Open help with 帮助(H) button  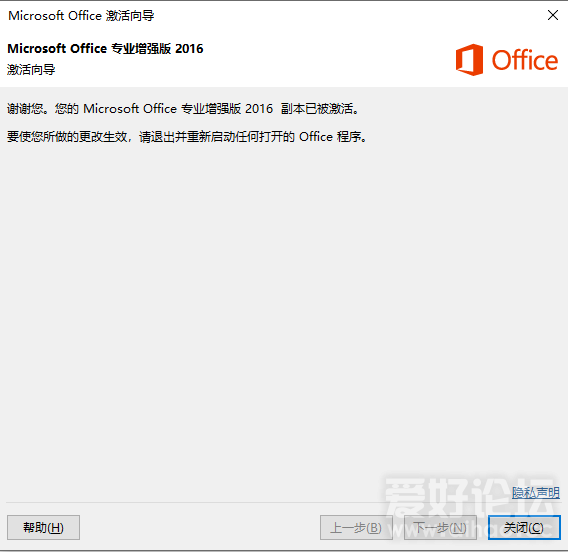click(x=43, y=527)
